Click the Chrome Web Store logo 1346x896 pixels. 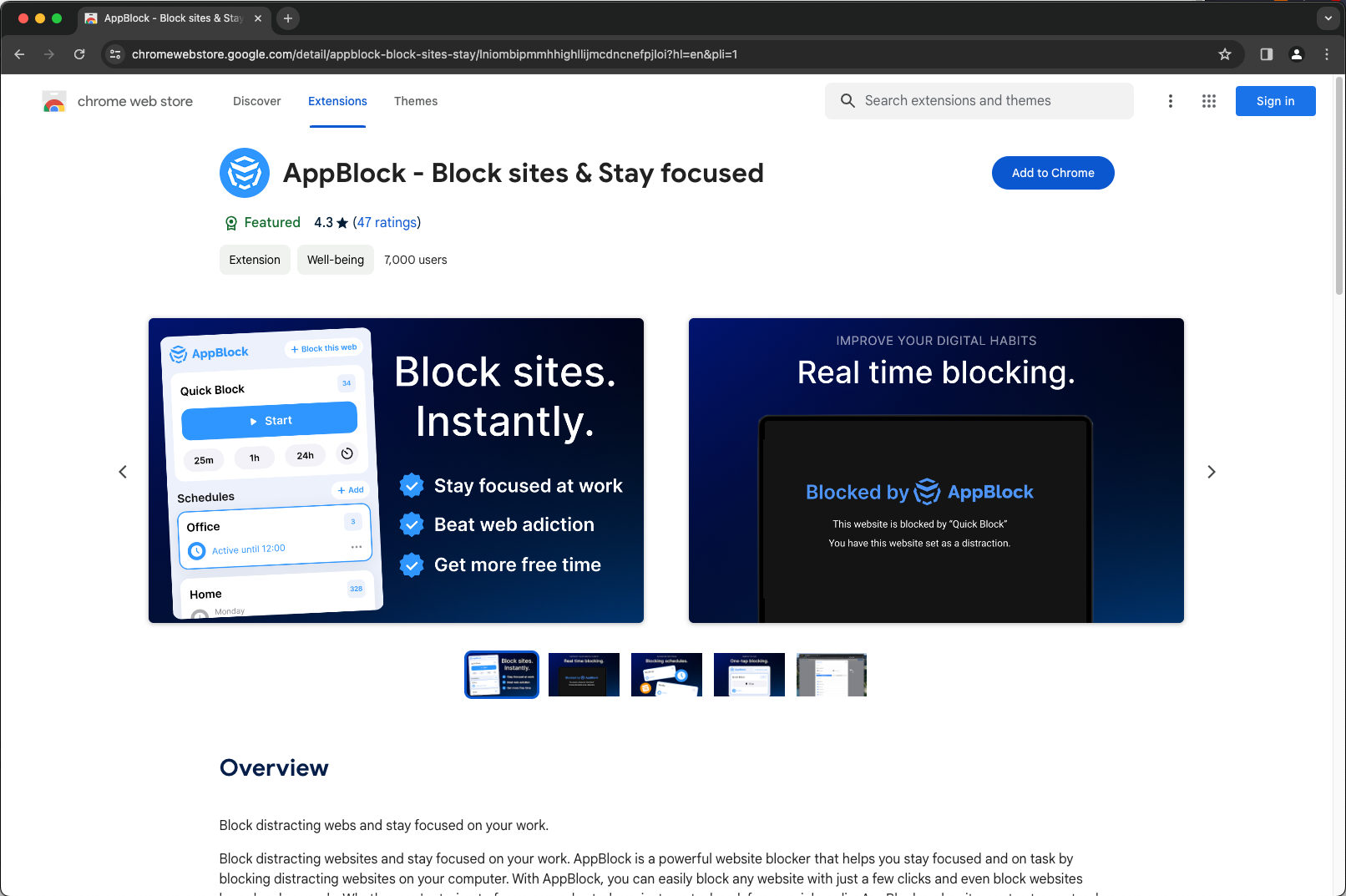[53, 101]
